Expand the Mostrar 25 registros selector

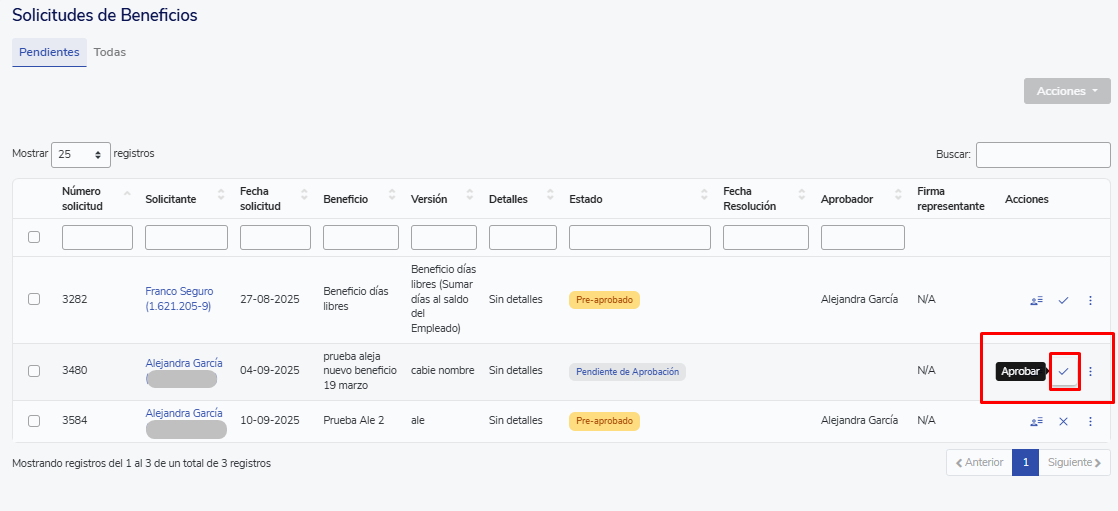[80, 155]
